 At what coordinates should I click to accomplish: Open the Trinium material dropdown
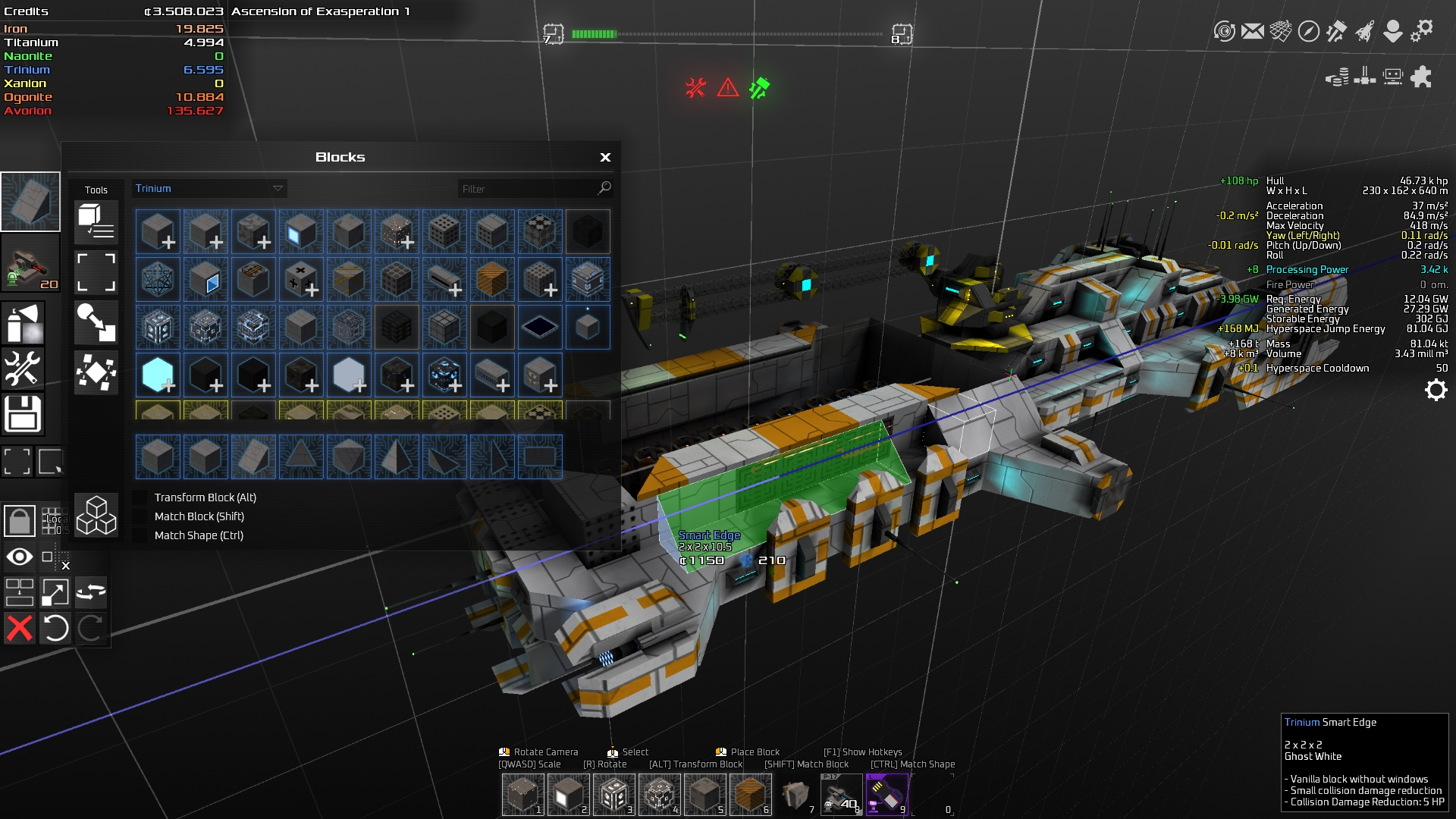(209, 189)
